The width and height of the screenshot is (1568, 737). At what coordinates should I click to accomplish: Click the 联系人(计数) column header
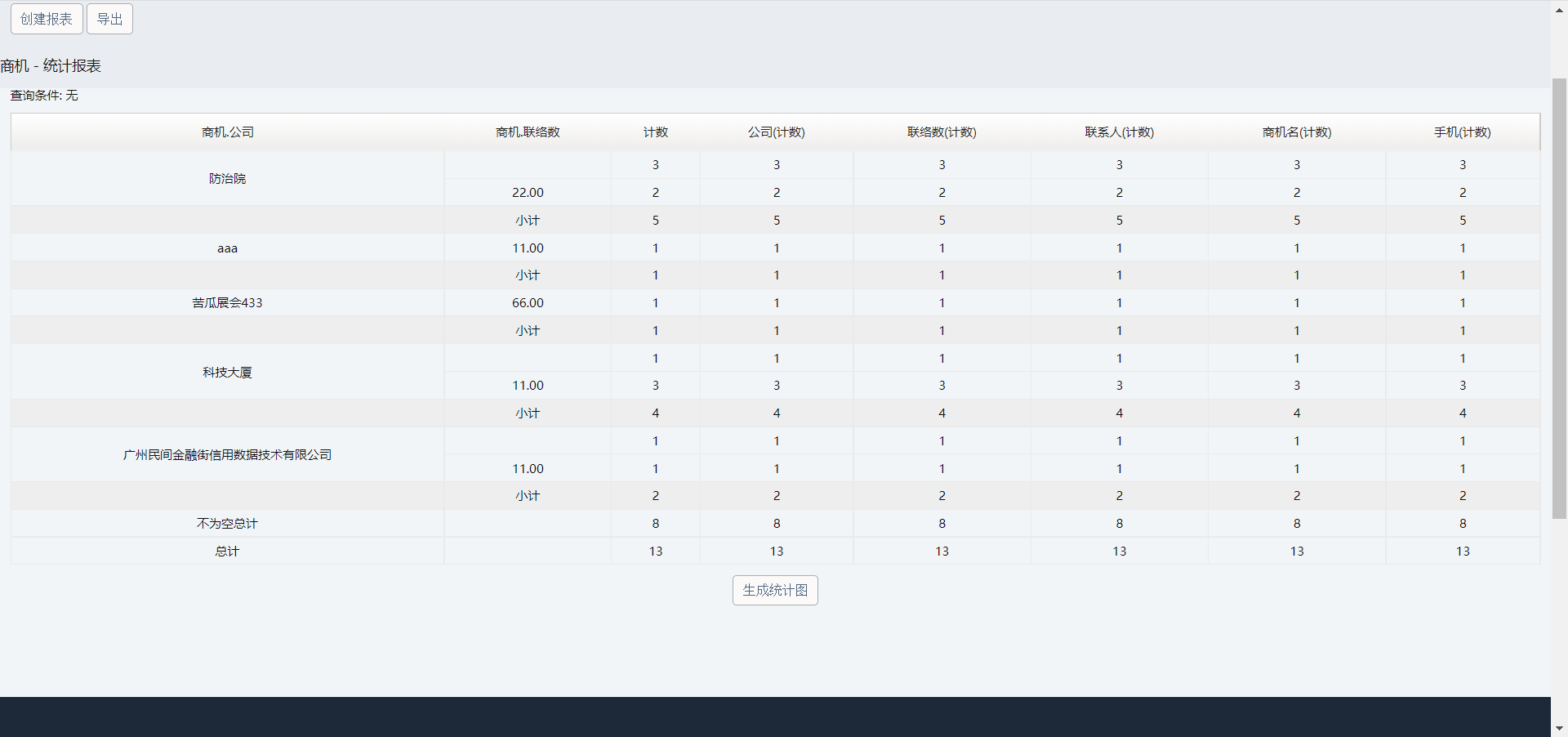[x=1120, y=132]
